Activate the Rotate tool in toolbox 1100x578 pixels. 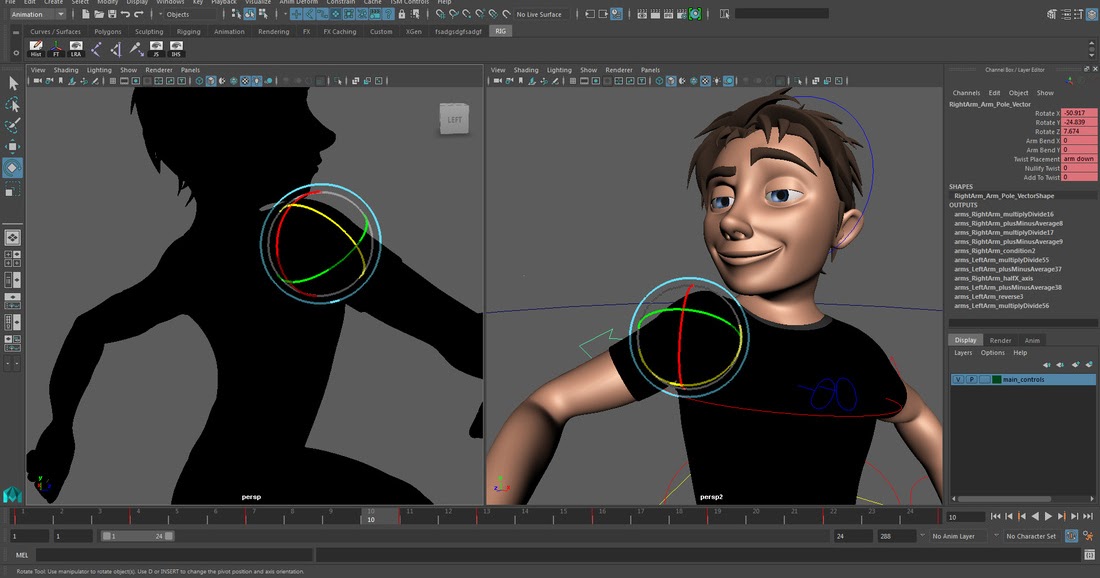click(13, 168)
